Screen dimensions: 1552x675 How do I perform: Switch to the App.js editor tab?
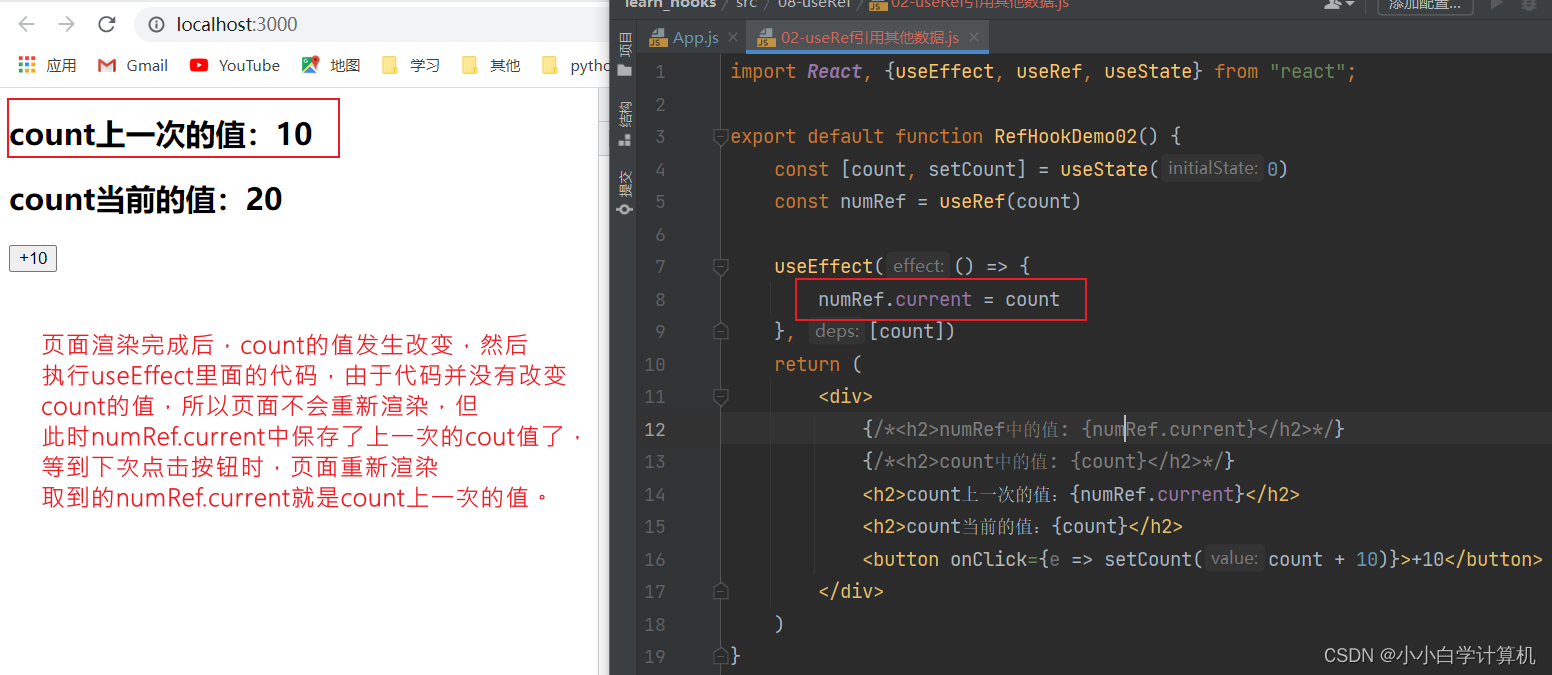(695, 38)
